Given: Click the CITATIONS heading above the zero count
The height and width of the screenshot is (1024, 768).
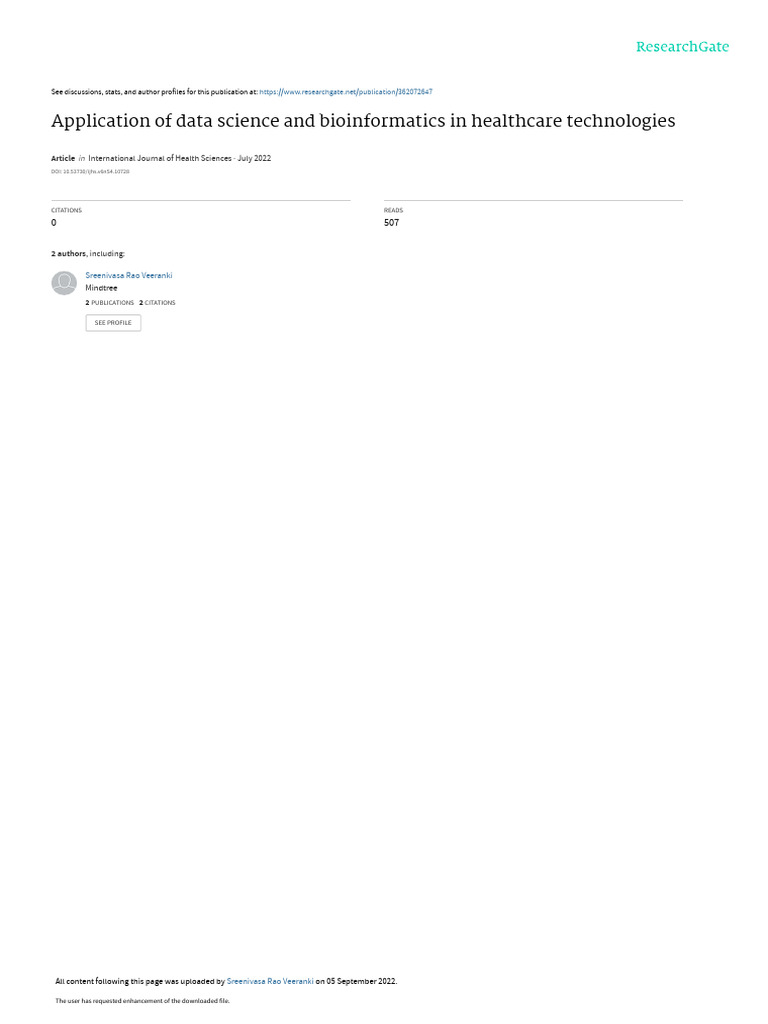Looking at the screenshot, I should [x=67, y=210].
